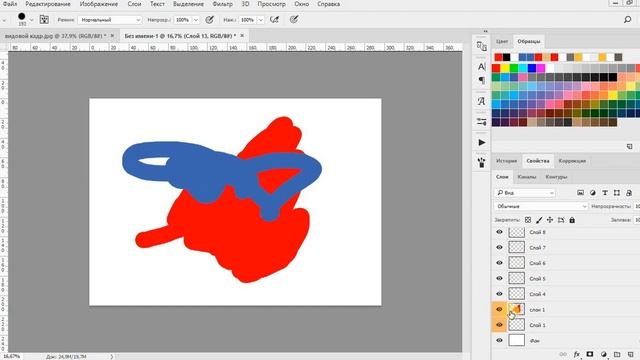Lock image pixels brush icon
The height and width of the screenshot is (360, 640).
pos(539,220)
